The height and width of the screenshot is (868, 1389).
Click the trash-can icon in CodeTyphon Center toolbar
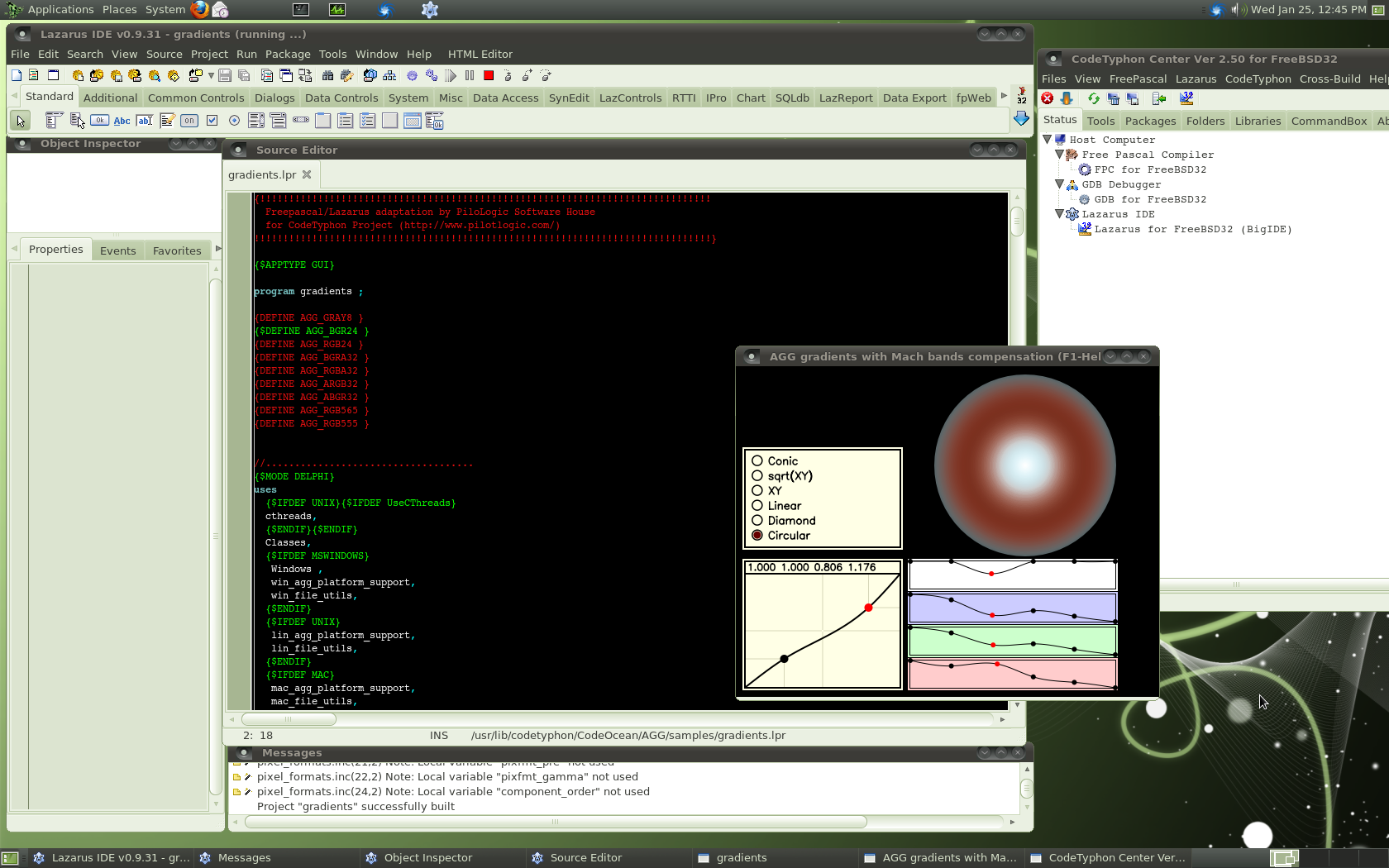tap(1113, 98)
